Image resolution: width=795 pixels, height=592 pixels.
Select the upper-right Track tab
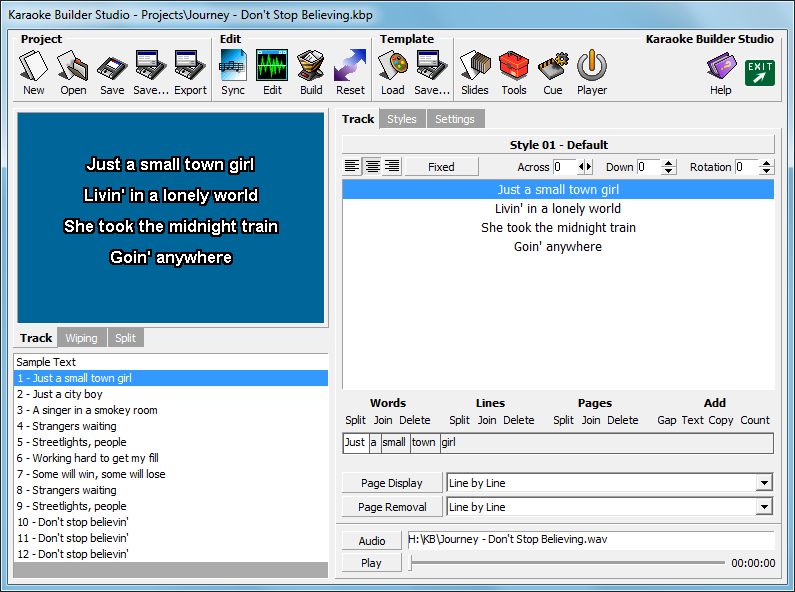click(358, 119)
